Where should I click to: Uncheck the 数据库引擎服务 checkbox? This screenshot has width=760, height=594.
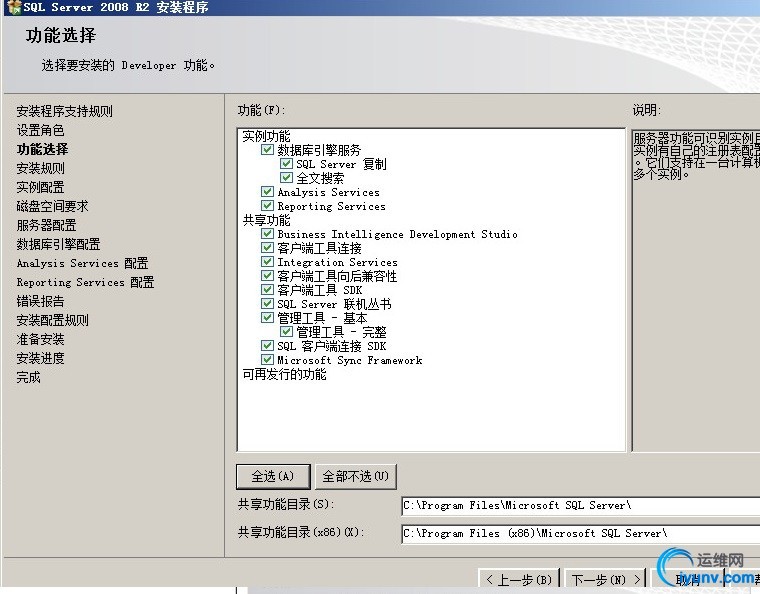click(x=267, y=149)
